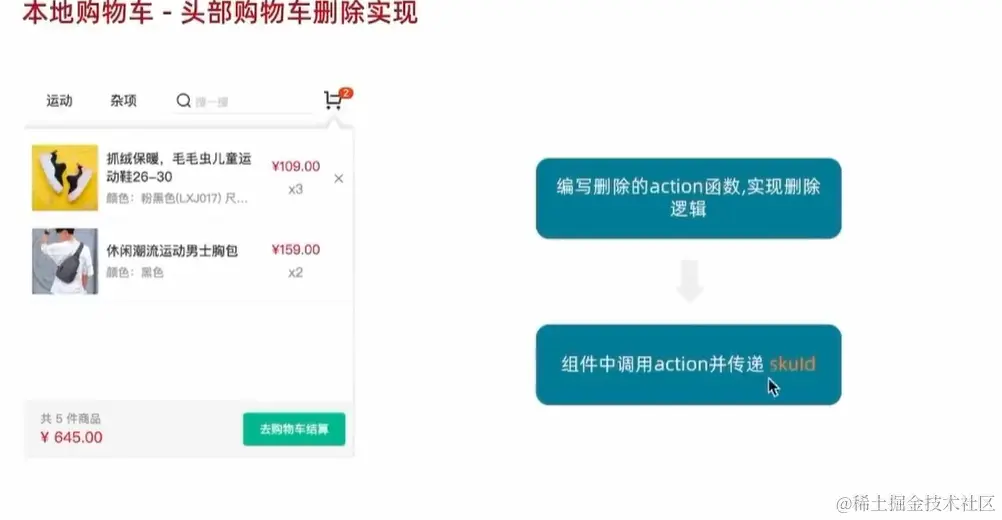Open the men's chest bag thumbnail

(65, 261)
